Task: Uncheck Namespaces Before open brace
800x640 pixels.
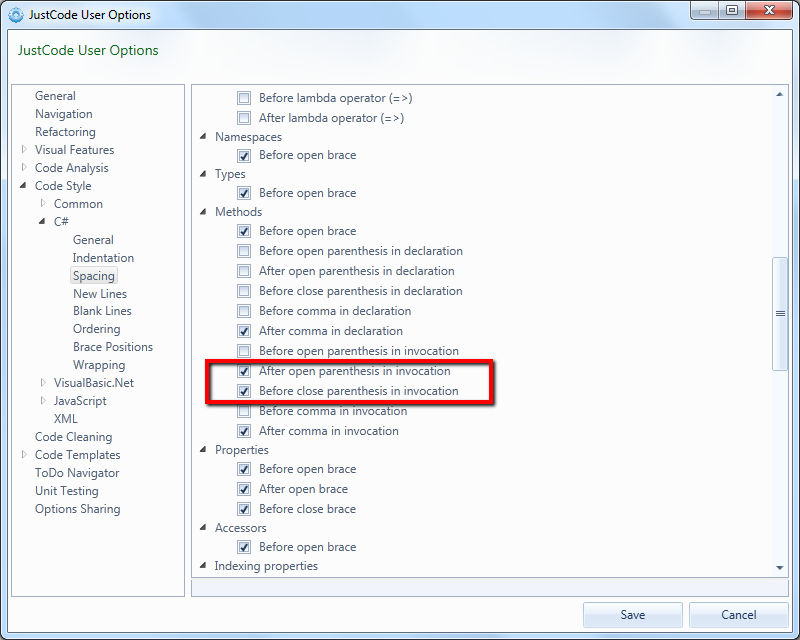Action: tap(244, 155)
